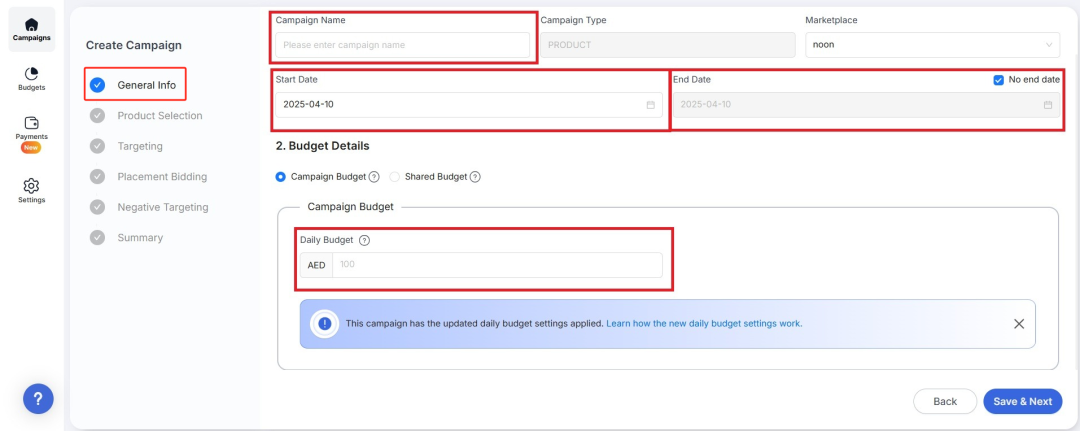Open the Payments wallet icon
The width and height of the screenshot is (1080, 431).
pos(32,123)
